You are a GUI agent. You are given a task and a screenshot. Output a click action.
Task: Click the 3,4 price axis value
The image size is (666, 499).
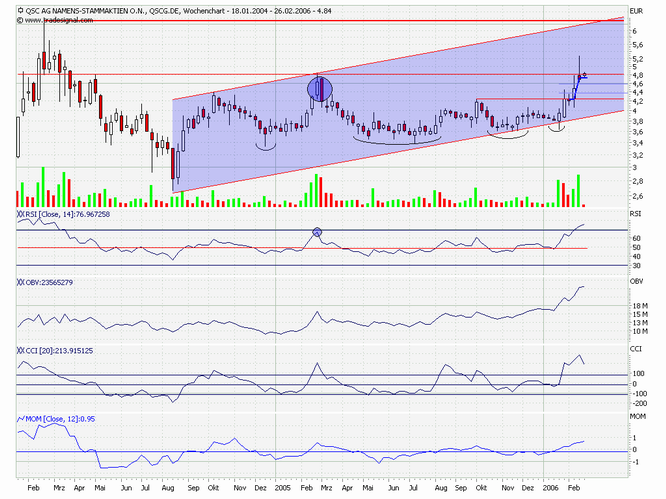click(x=637, y=143)
